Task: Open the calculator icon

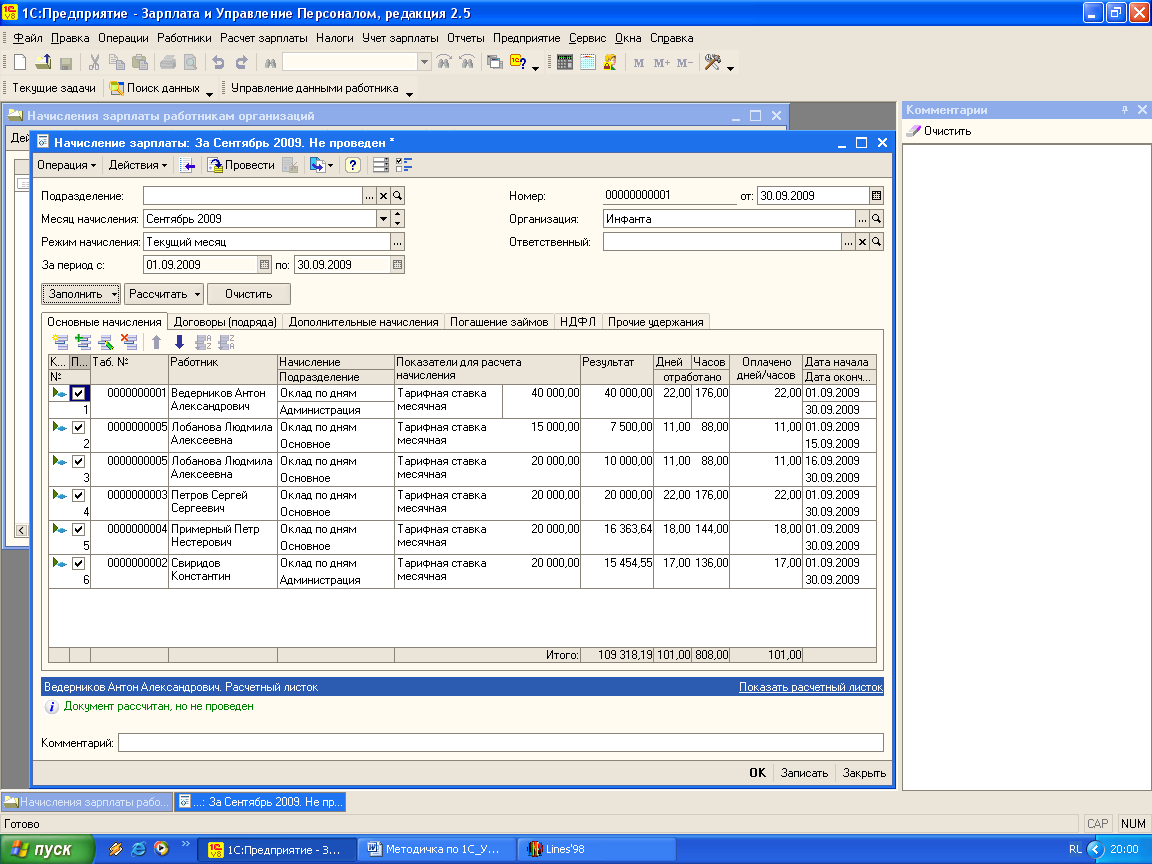Action: pos(564,63)
